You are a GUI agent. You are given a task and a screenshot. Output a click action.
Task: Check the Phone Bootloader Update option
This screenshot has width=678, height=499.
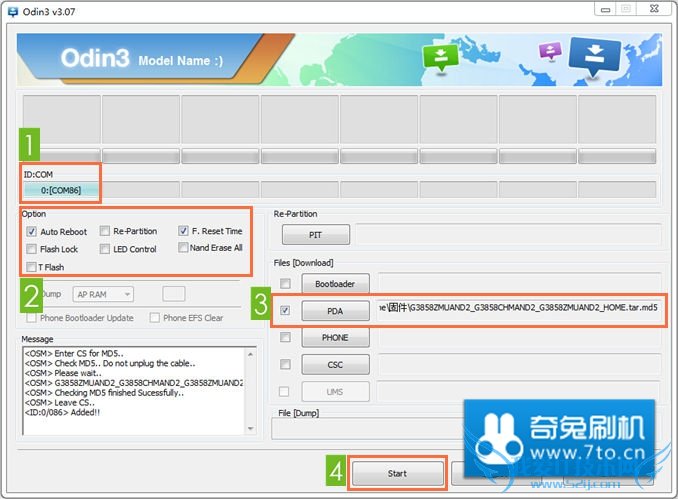(x=31, y=318)
